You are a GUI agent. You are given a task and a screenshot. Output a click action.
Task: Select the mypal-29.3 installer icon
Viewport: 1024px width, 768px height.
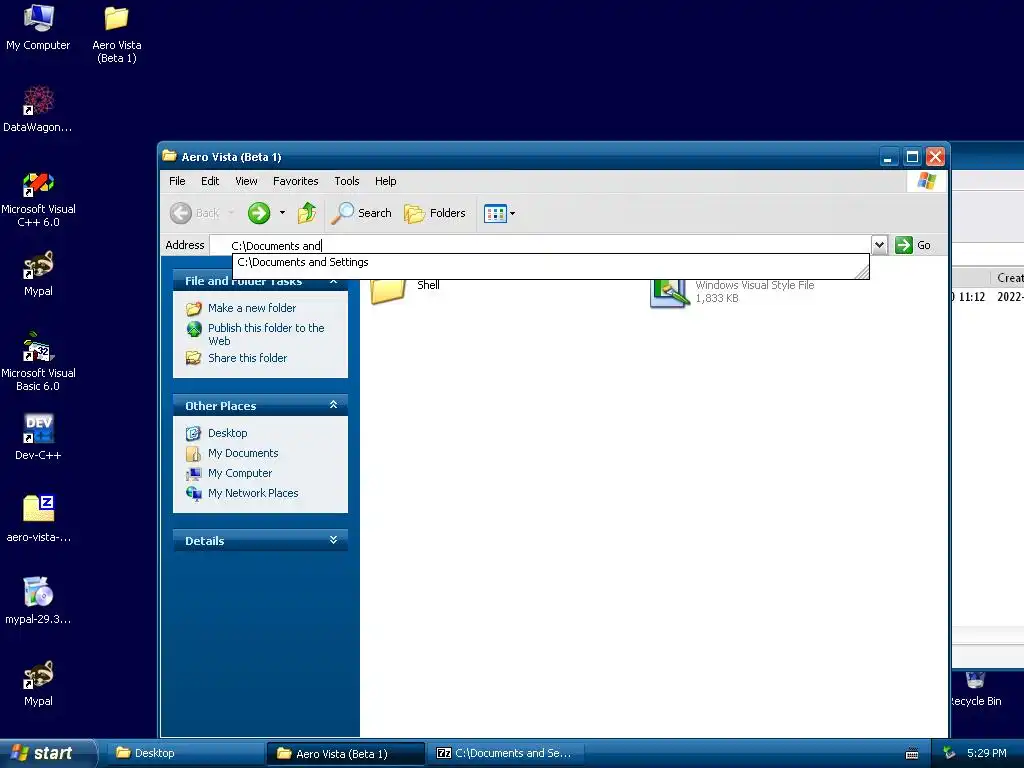tap(38, 601)
